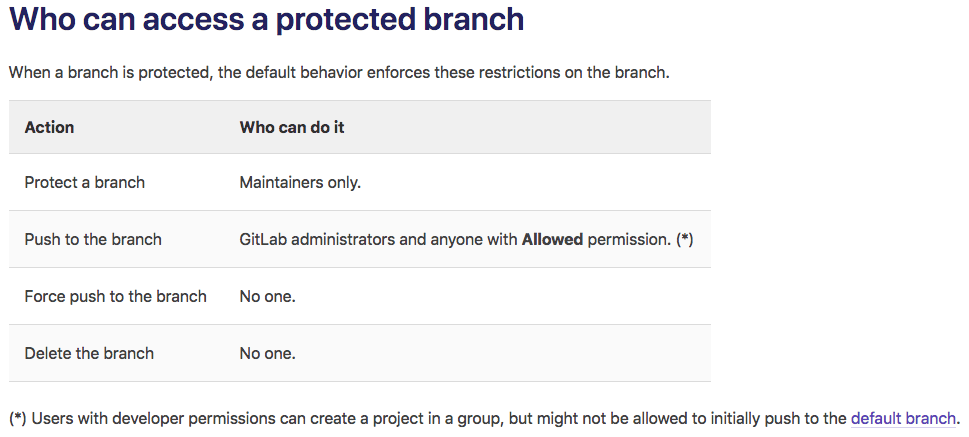This screenshot has width=969, height=437.
Task: Click the bold "Allowed" word in the table
Action: point(552,239)
